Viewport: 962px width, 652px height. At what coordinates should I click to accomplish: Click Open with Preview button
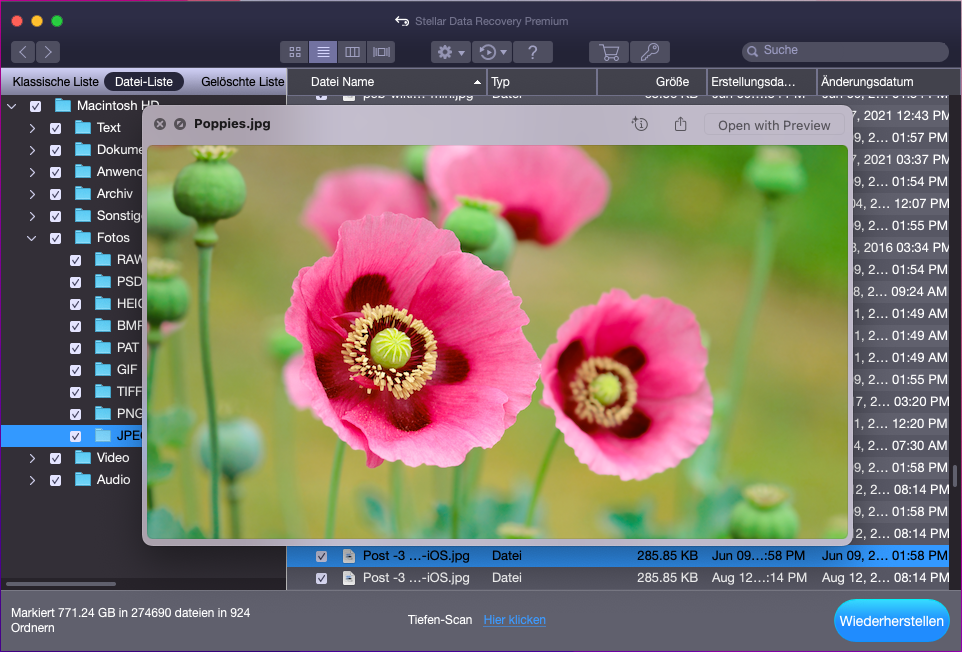pos(774,125)
